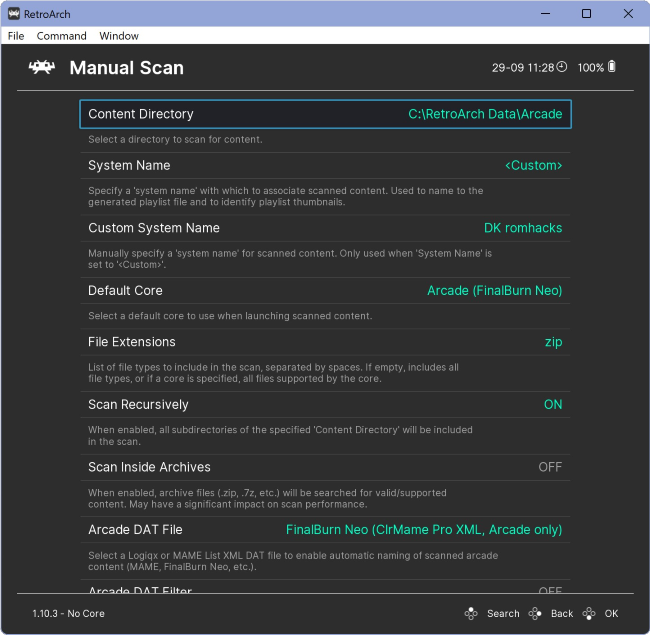Click the gamepad icon next to OK
650x635 pixels.
[x=589, y=613]
